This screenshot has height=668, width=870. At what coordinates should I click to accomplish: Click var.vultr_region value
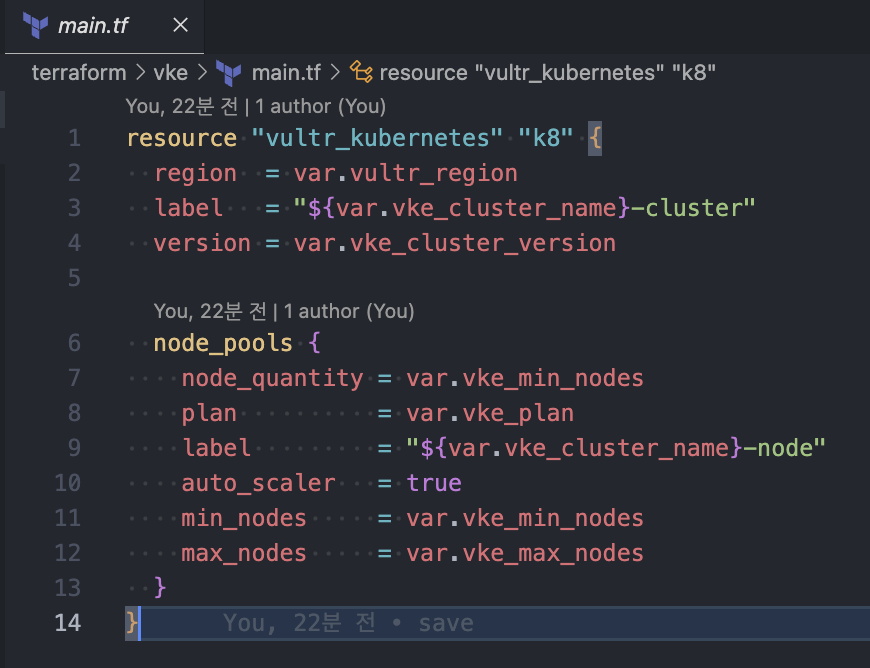click(x=406, y=173)
